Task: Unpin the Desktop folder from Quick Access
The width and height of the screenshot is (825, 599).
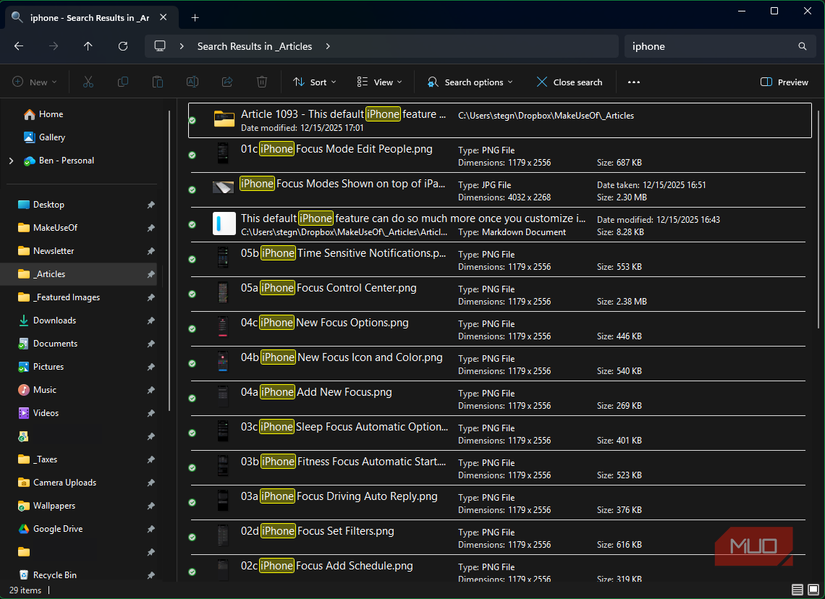Action: point(151,204)
